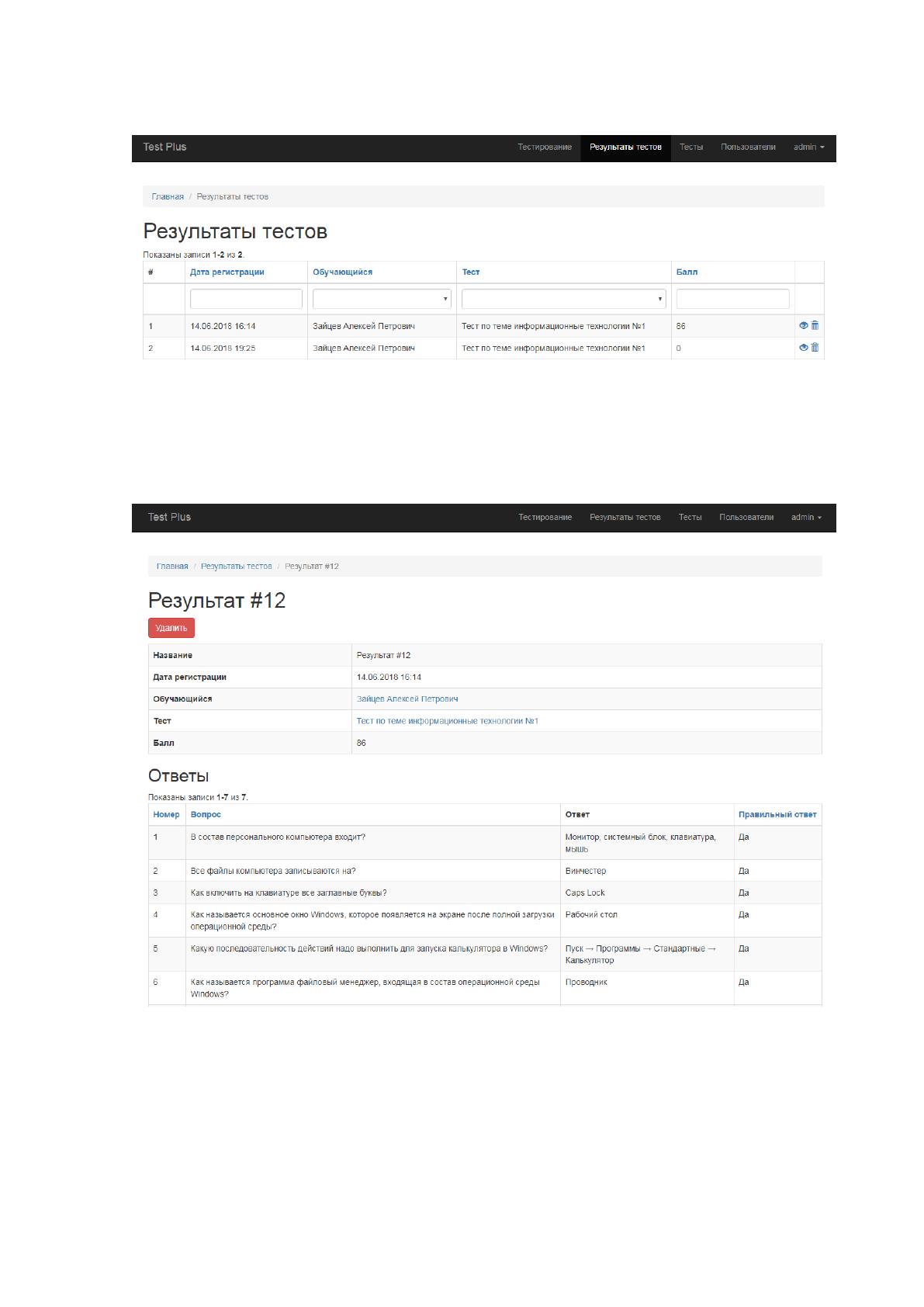Viewport: 924px width, 1307px height.
Task: View the 16:14 result via eye icon
Action: [803, 326]
